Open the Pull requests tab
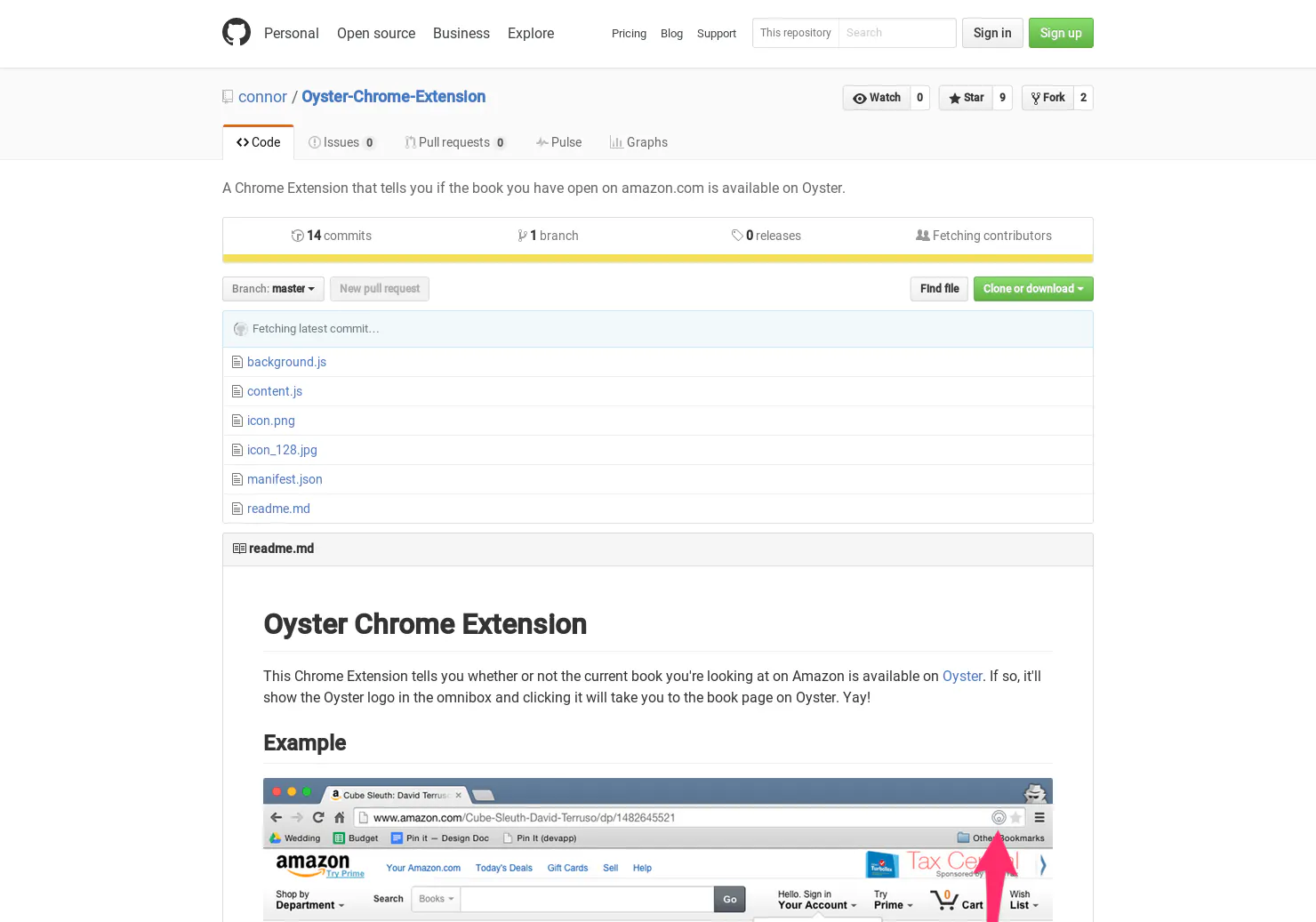The width and height of the screenshot is (1316, 922). [x=455, y=142]
